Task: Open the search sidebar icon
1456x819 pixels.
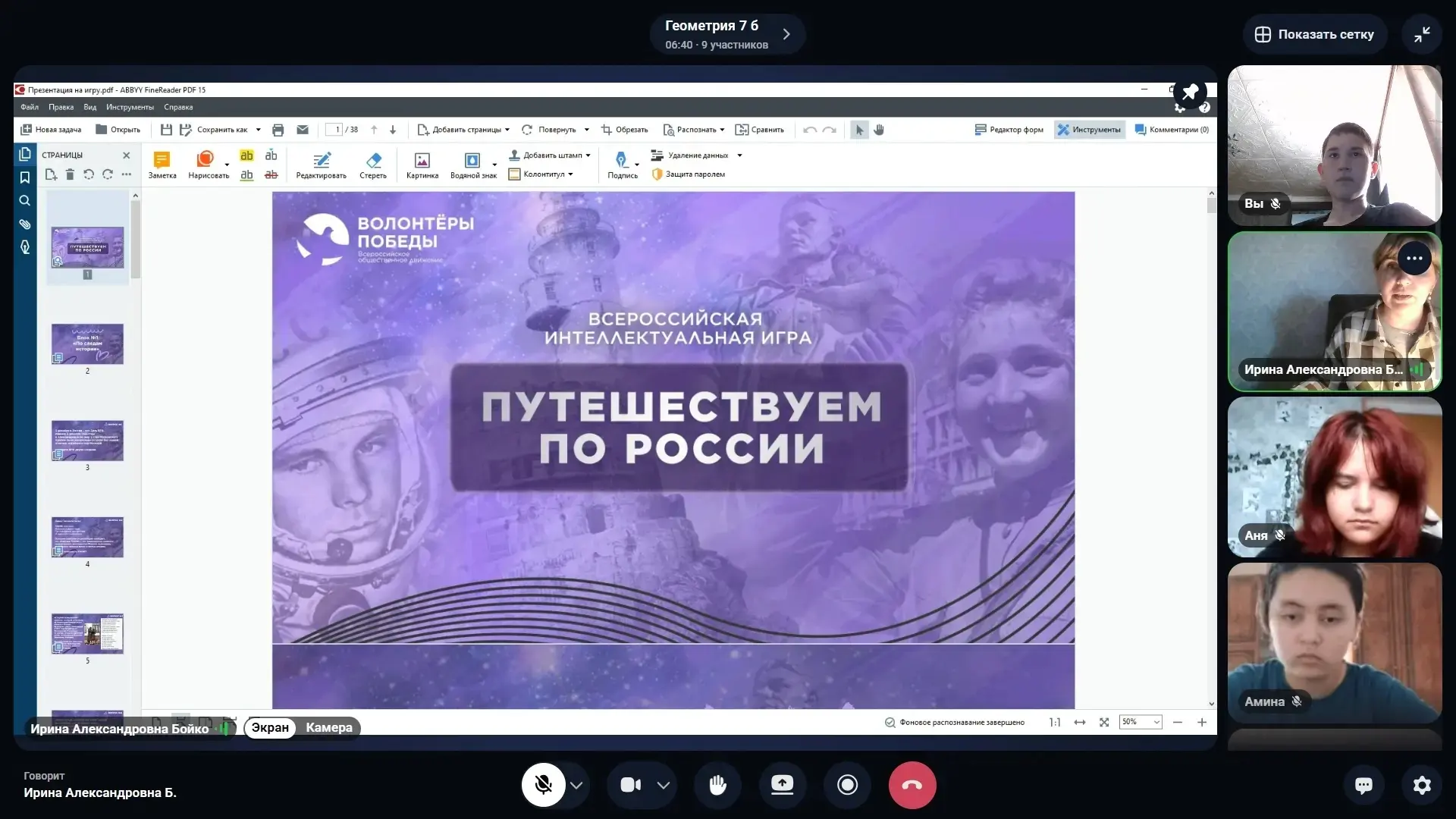Action: point(25,201)
